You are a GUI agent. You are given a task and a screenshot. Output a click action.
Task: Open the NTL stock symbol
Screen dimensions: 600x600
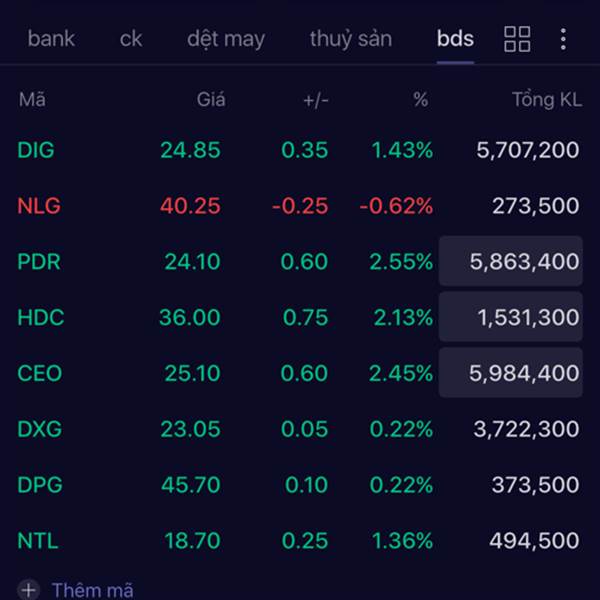[x=37, y=541]
